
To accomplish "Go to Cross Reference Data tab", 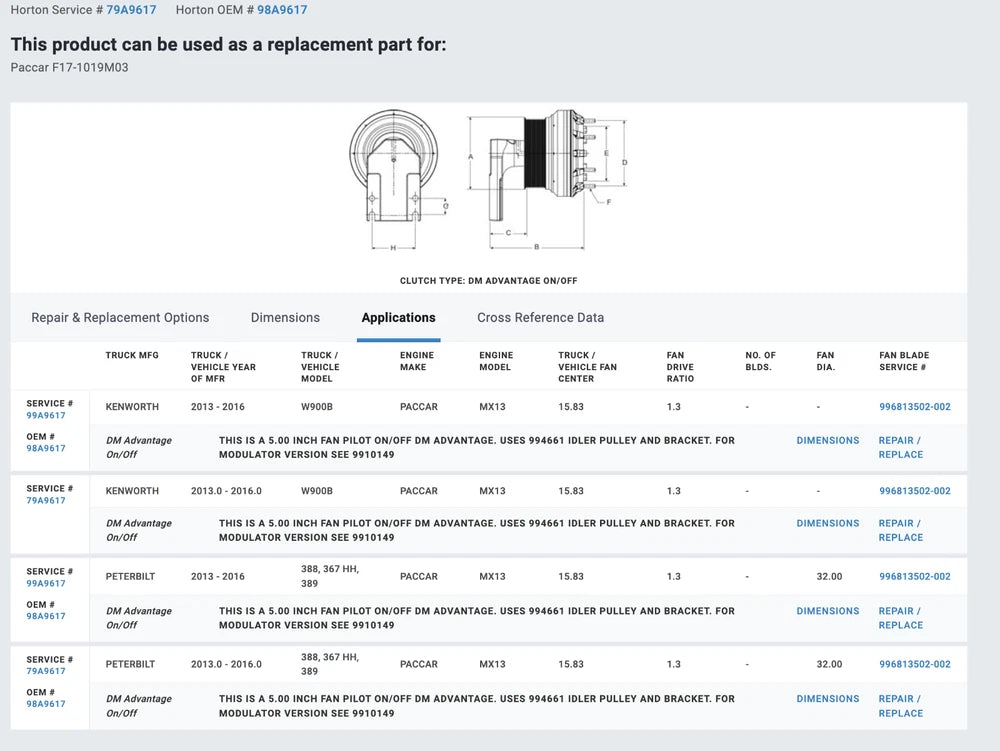I will click(x=540, y=318).
